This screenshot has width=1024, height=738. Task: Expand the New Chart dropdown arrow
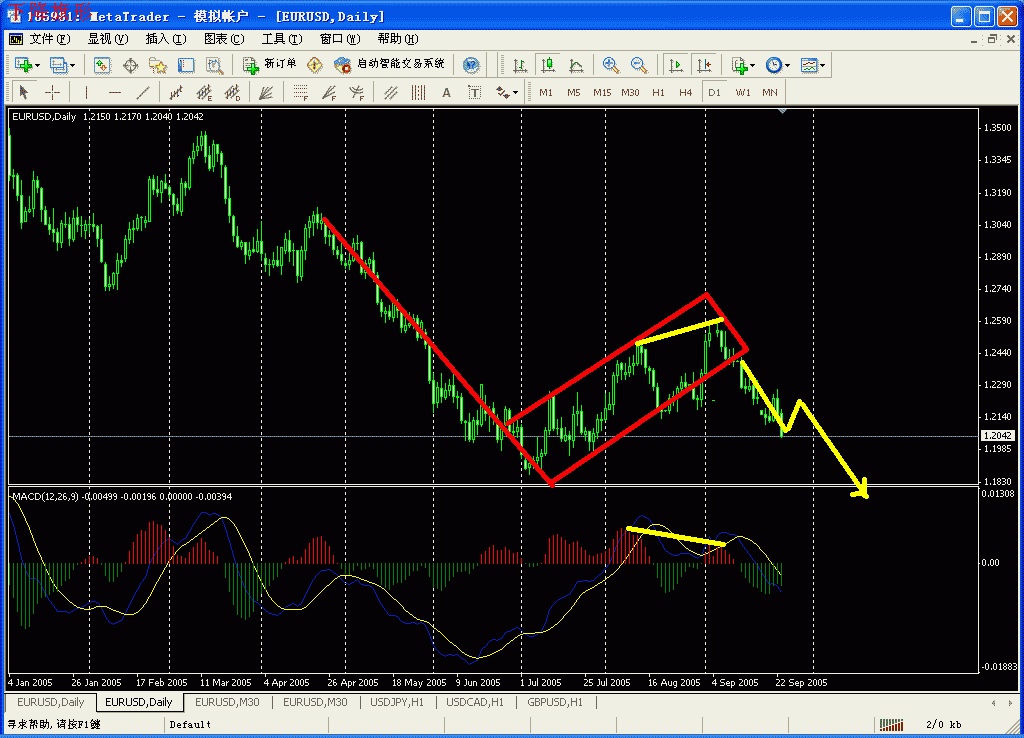click(x=37, y=65)
